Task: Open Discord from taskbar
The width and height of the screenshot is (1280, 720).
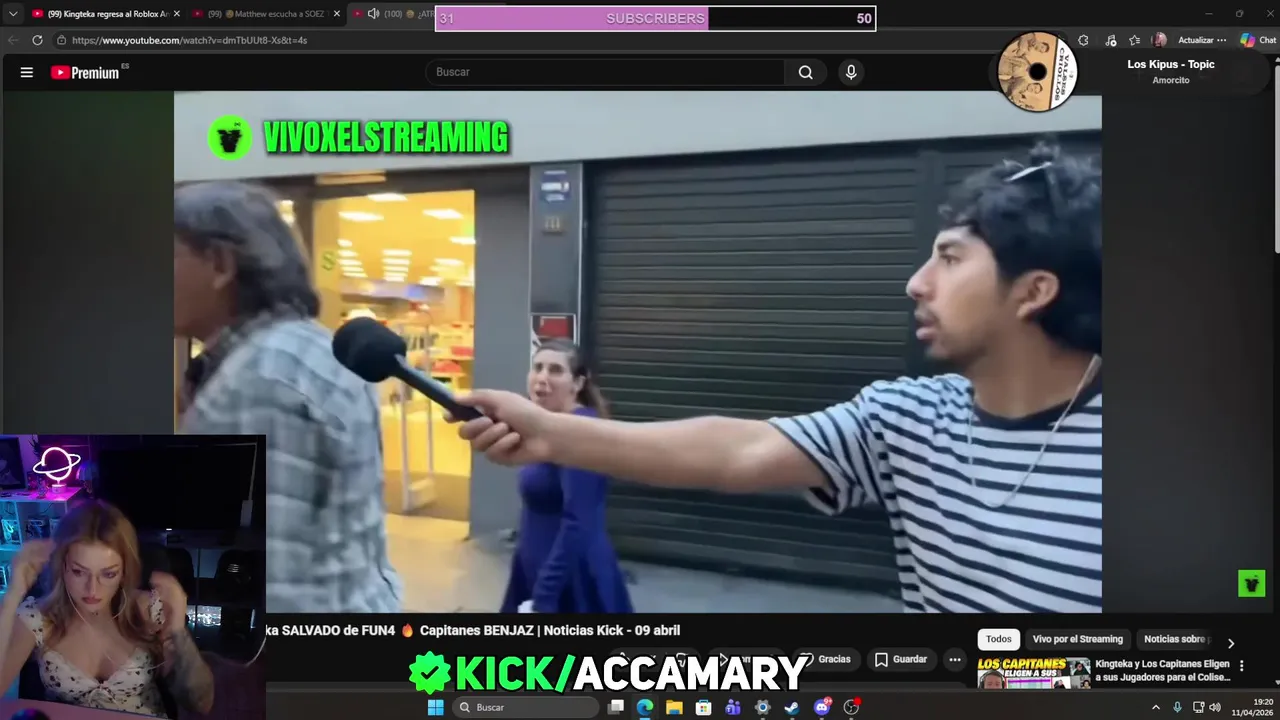Action: point(822,707)
